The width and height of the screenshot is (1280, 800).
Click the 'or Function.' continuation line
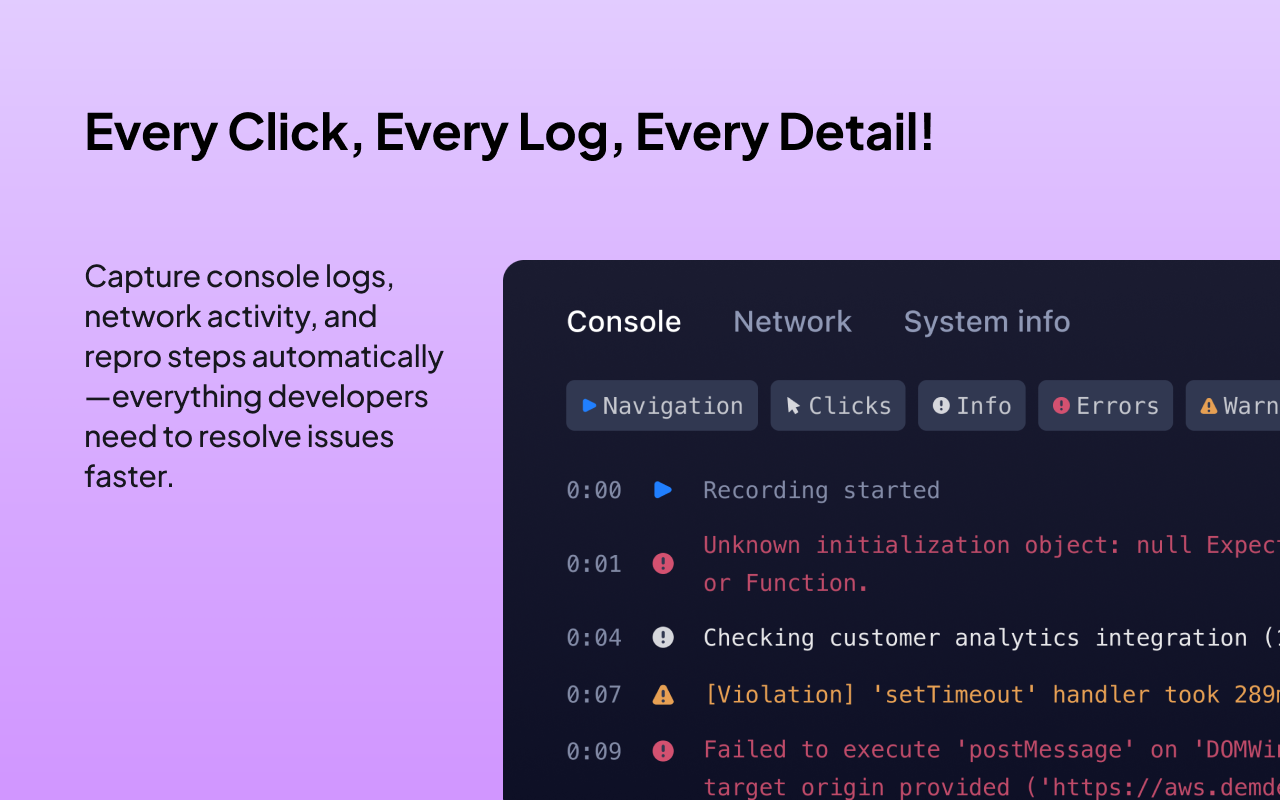[787, 583]
